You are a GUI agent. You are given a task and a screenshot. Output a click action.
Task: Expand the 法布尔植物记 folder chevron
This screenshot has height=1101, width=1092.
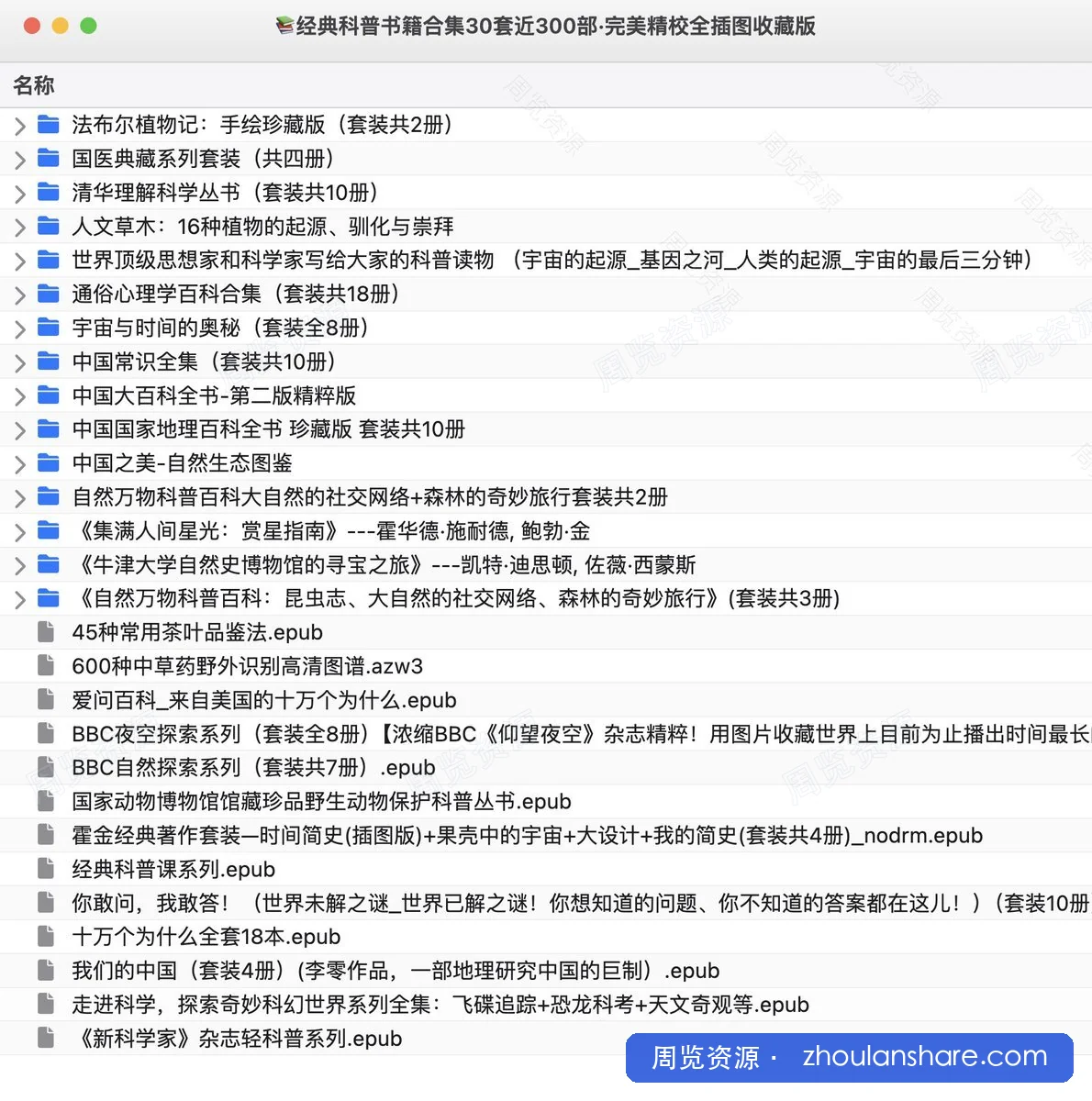point(19,126)
